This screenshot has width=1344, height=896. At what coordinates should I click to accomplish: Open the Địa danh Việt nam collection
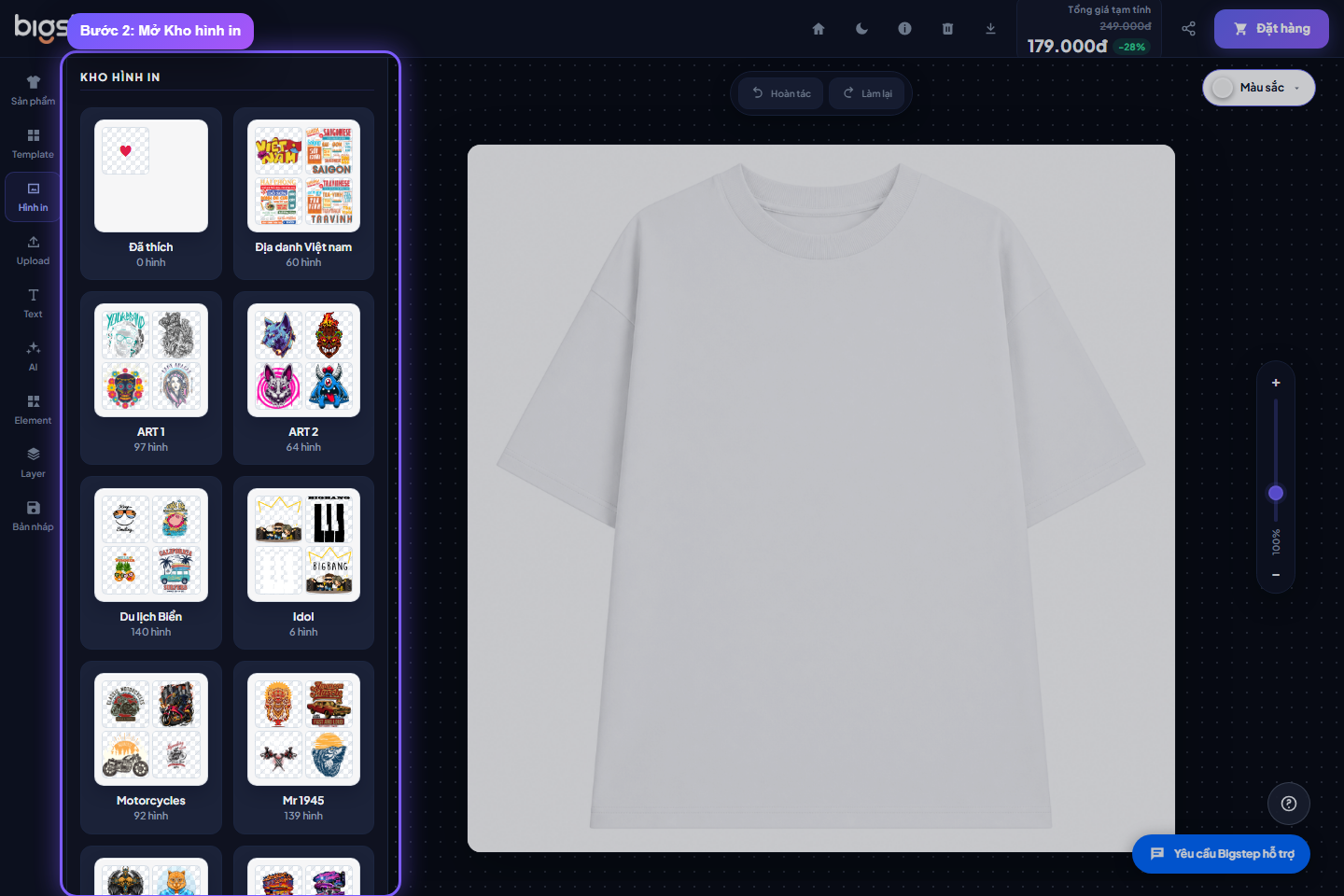[x=303, y=193]
